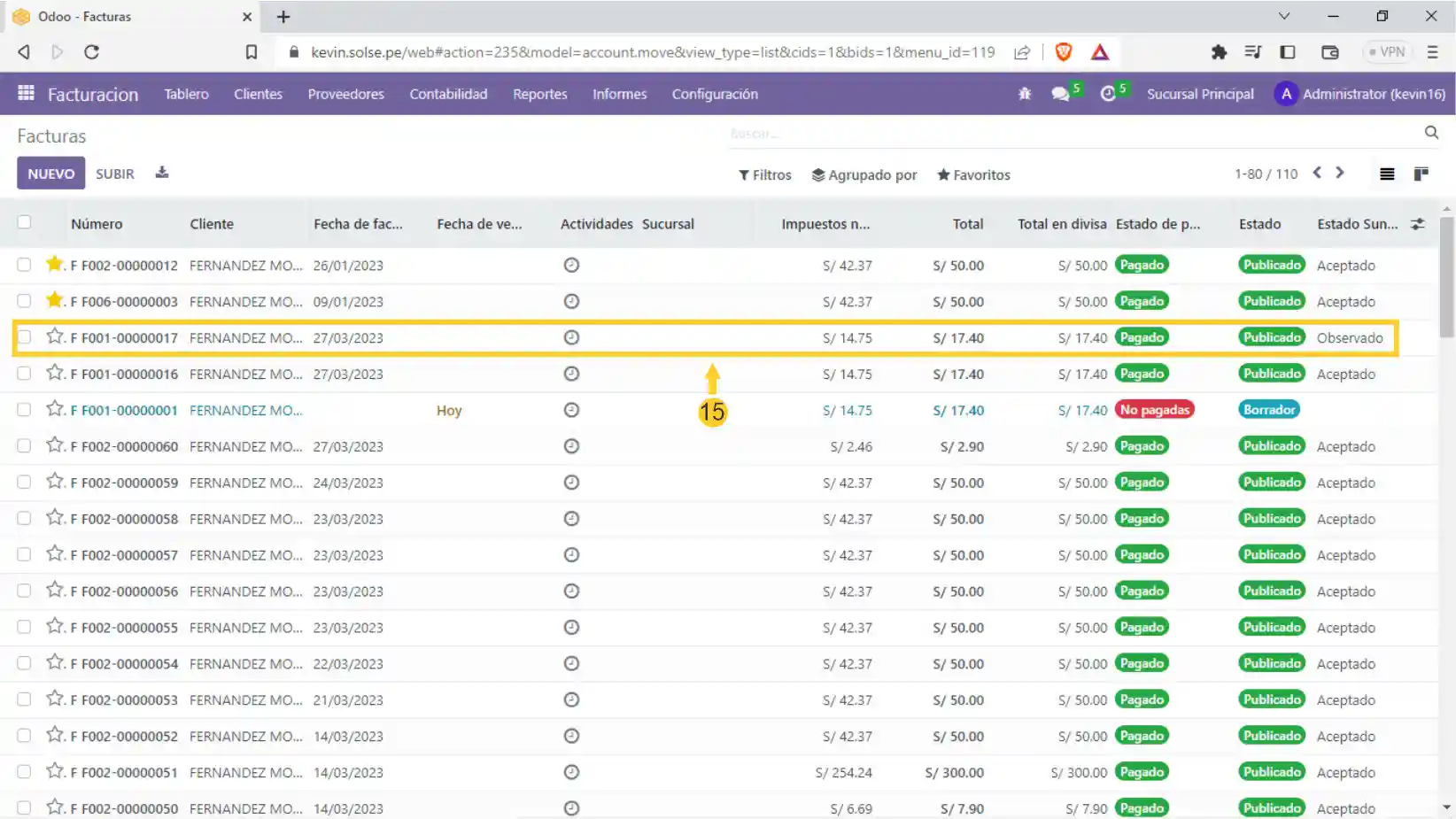The image size is (1456, 819).
Task: Click the 1-80 / 110 pager range
Action: click(x=1266, y=174)
